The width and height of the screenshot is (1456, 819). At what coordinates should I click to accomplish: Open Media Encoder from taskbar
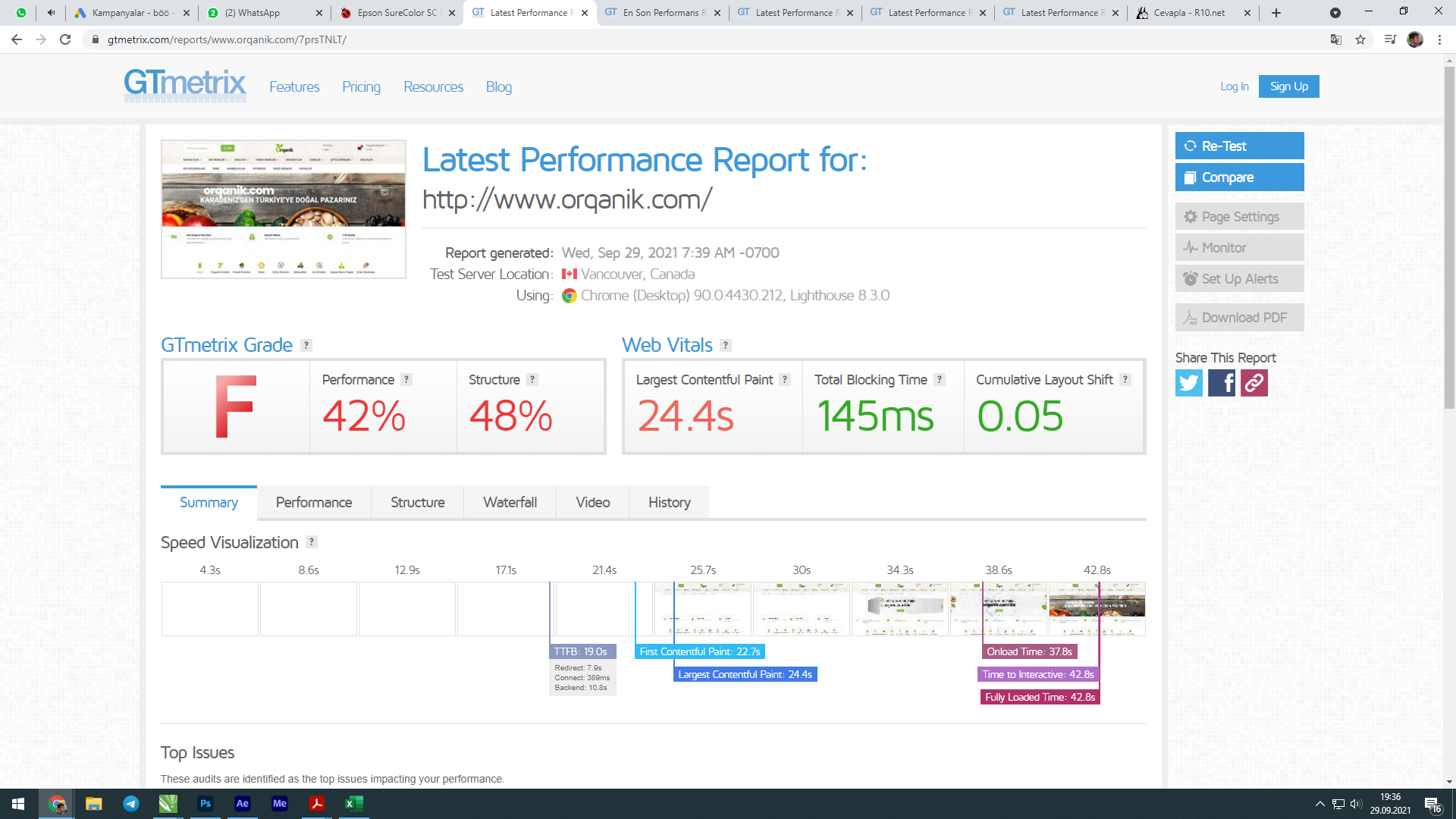click(280, 804)
